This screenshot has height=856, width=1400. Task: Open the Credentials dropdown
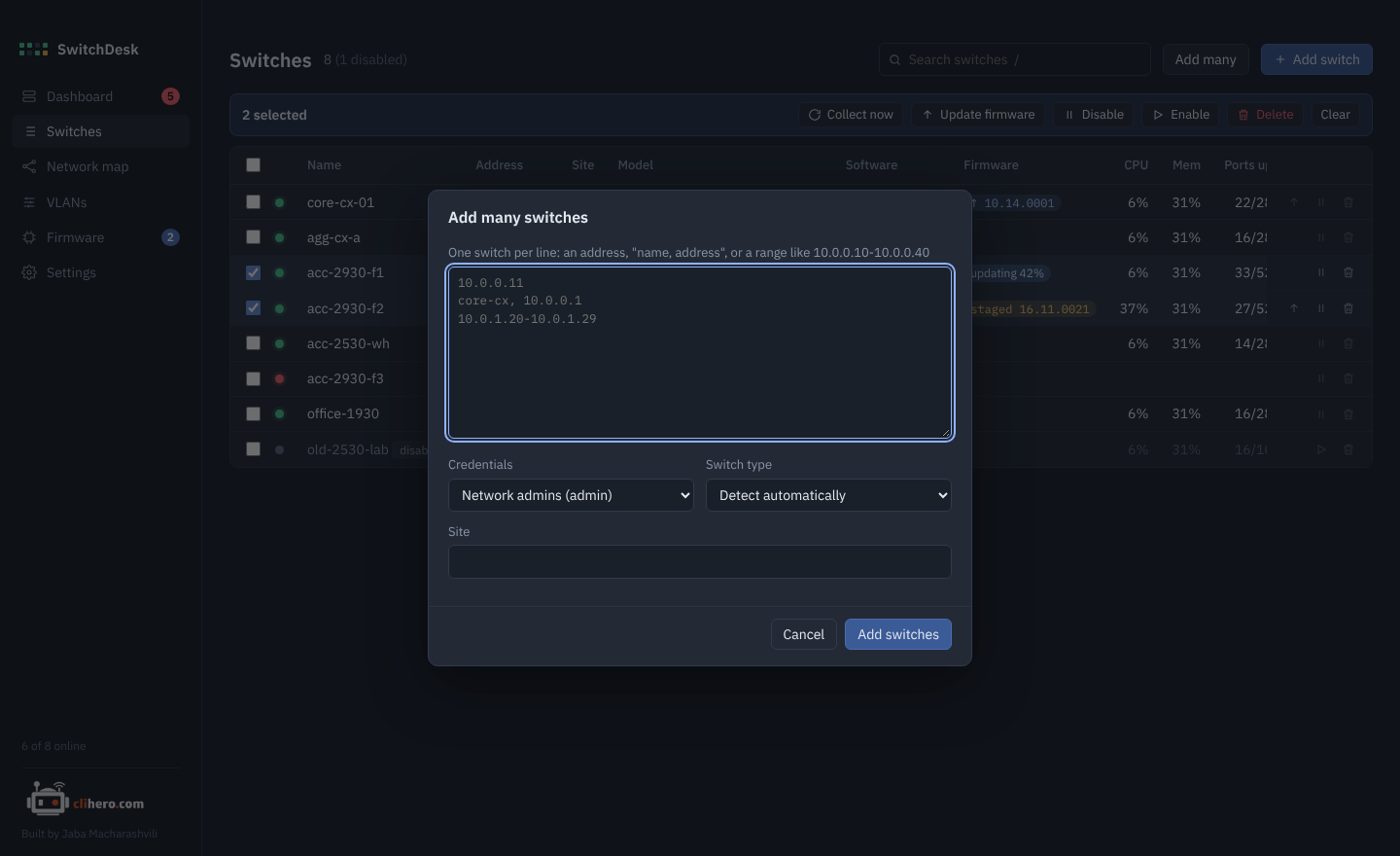point(571,495)
